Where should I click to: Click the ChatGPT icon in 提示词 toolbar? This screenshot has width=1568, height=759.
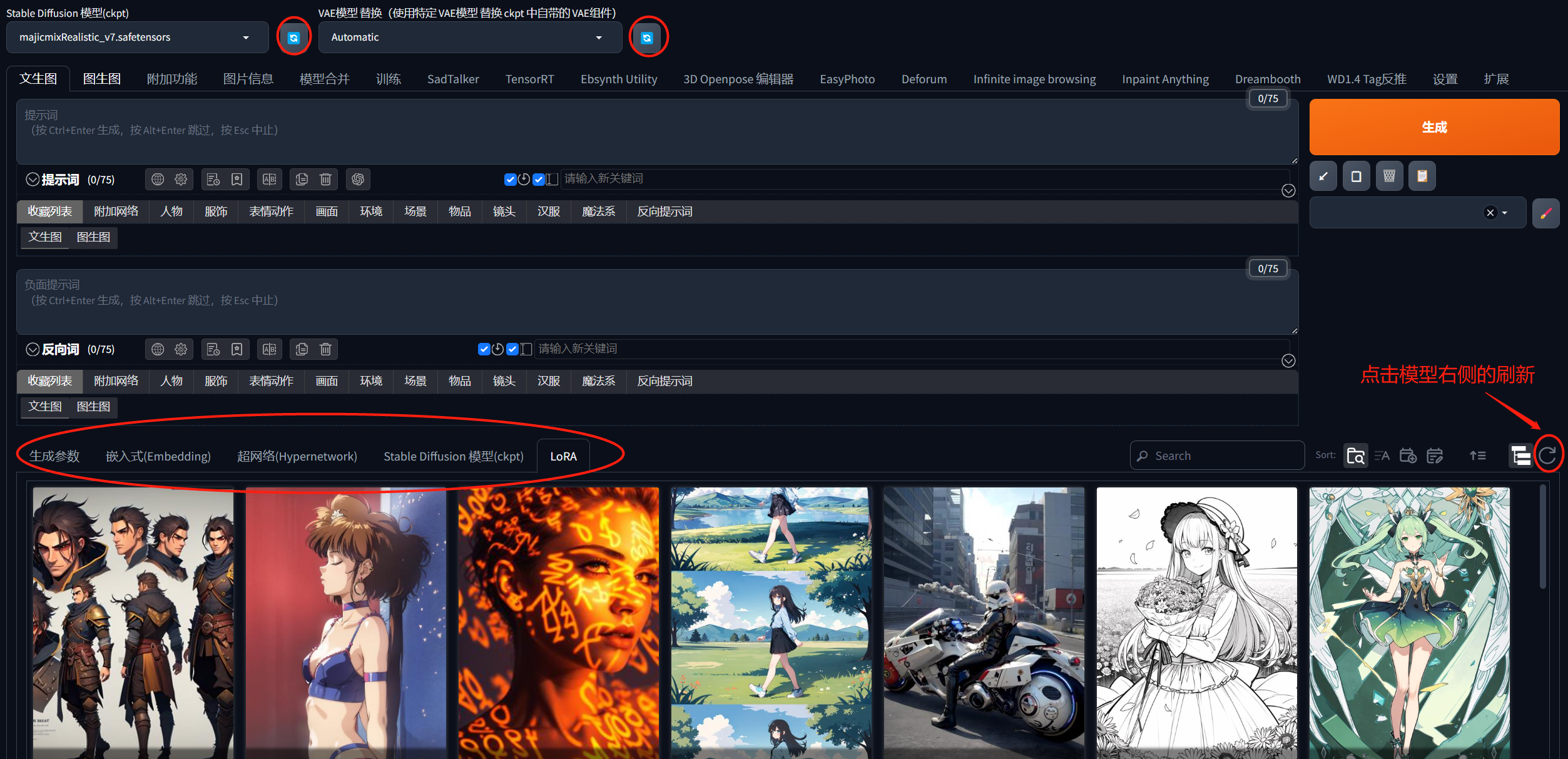358,180
